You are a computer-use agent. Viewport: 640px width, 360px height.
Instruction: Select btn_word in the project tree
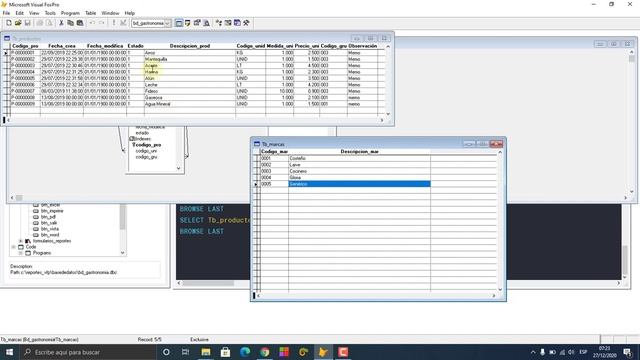[50, 235]
